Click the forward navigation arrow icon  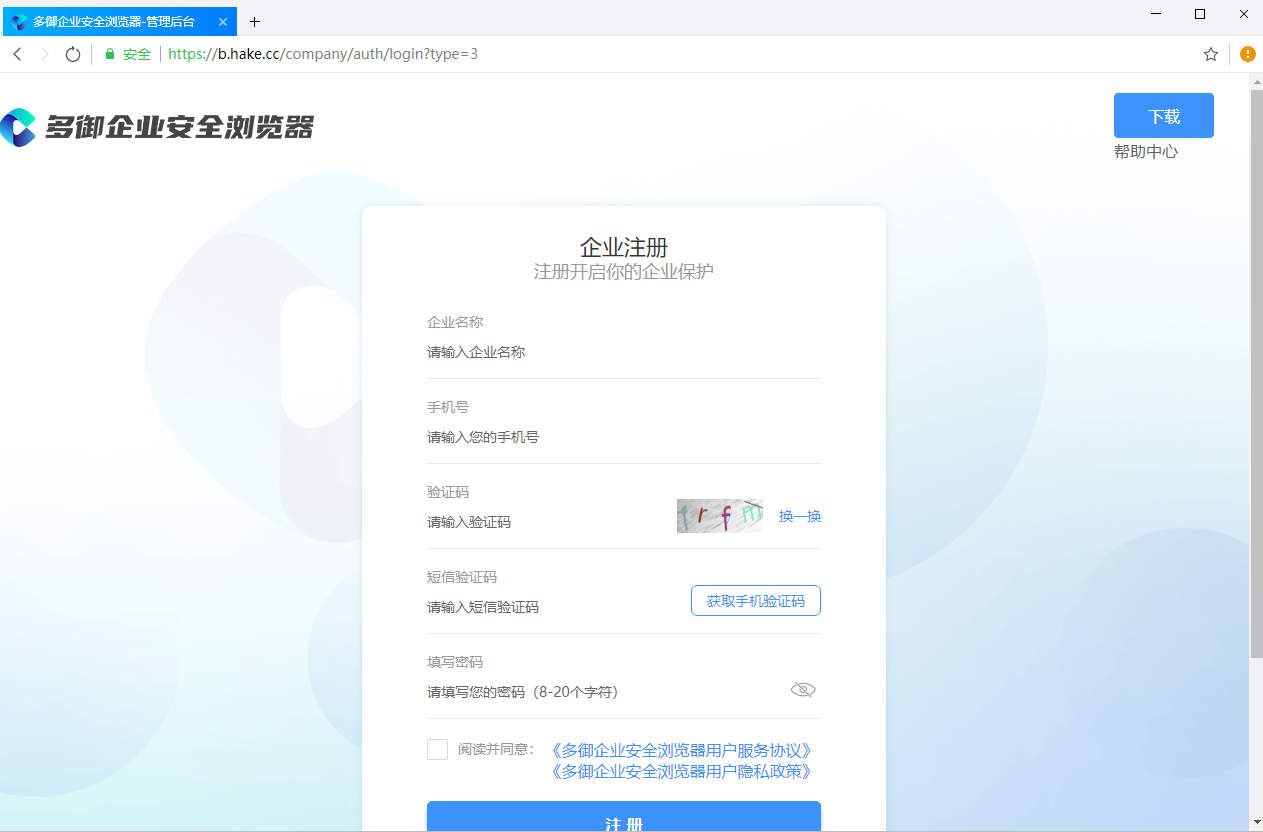[x=44, y=54]
